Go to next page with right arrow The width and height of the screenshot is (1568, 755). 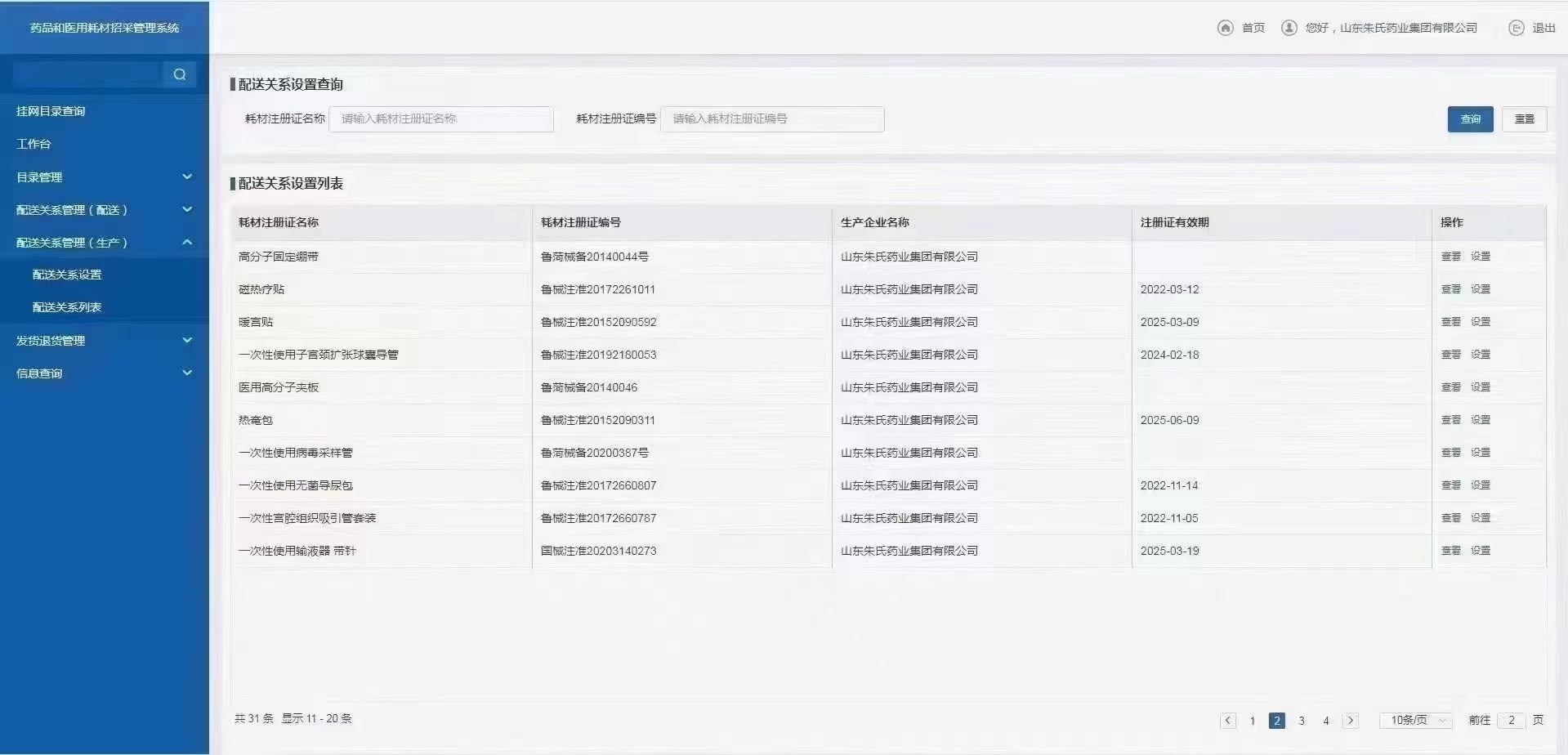click(x=1351, y=721)
